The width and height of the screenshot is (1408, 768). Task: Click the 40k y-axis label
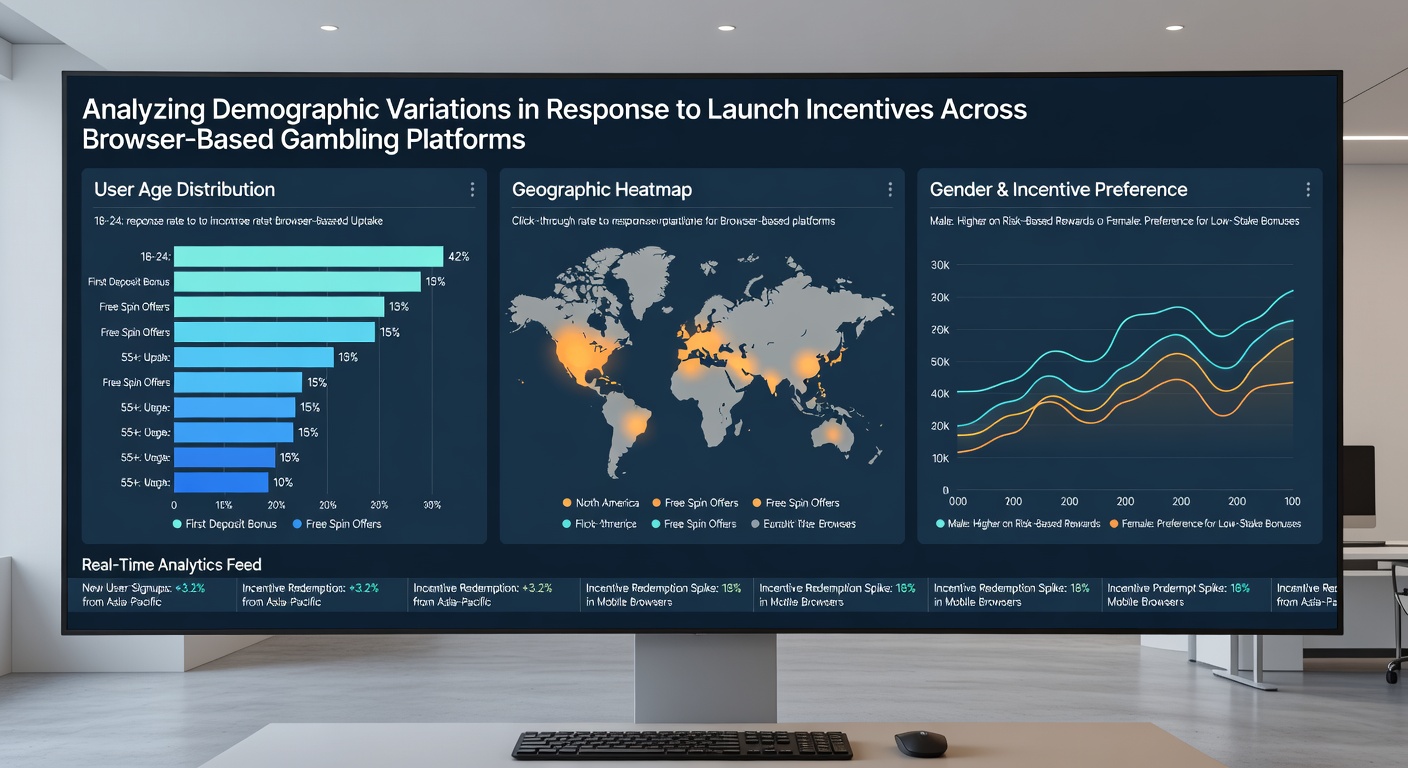(940, 394)
